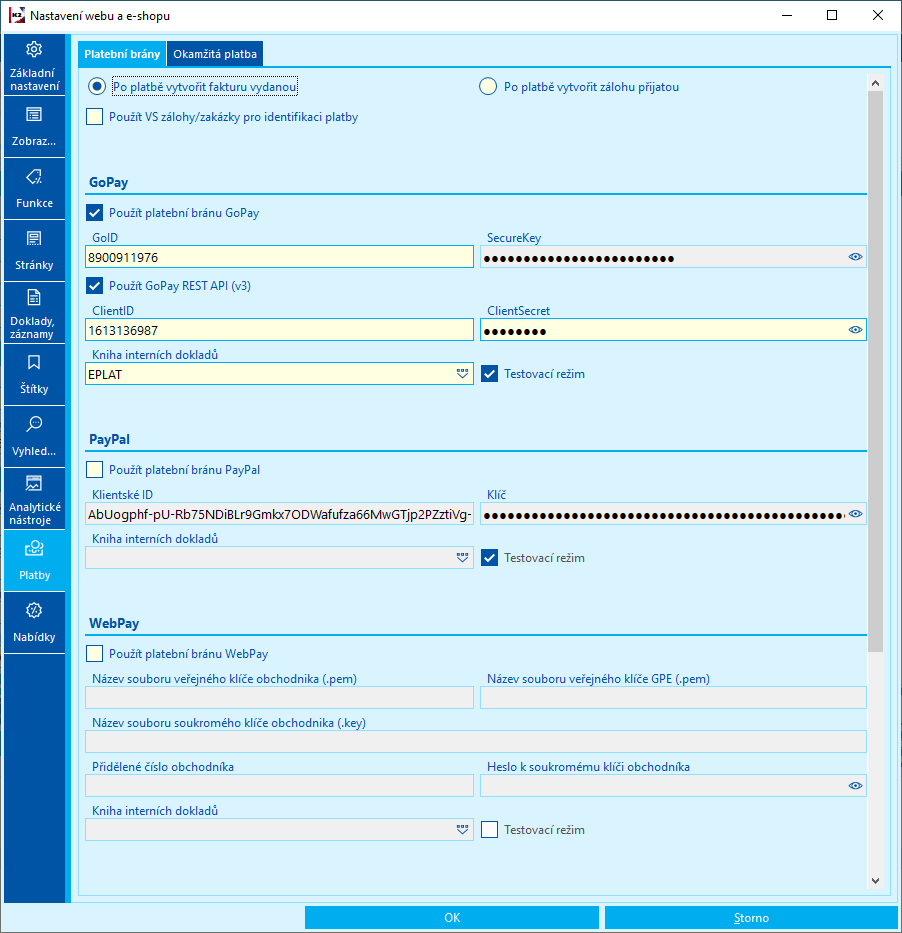Open Doklady, záznamy document icon section
This screenshot has height=933, width=902.
point(34,312)
